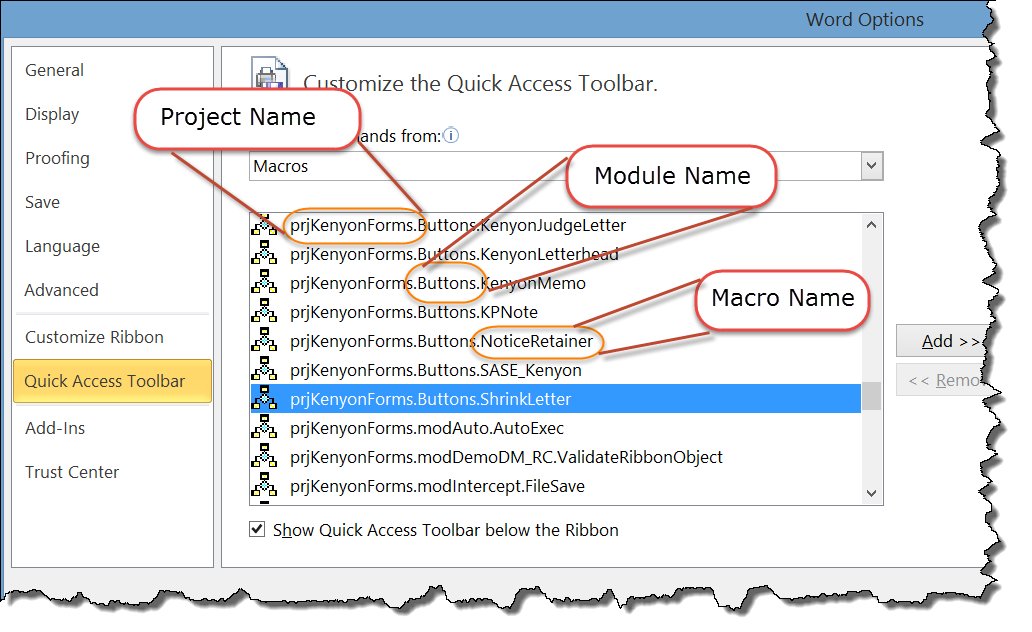Click macro icon beside NoticeRetainer
This screenshot has height=632, width=1032.
265,340
